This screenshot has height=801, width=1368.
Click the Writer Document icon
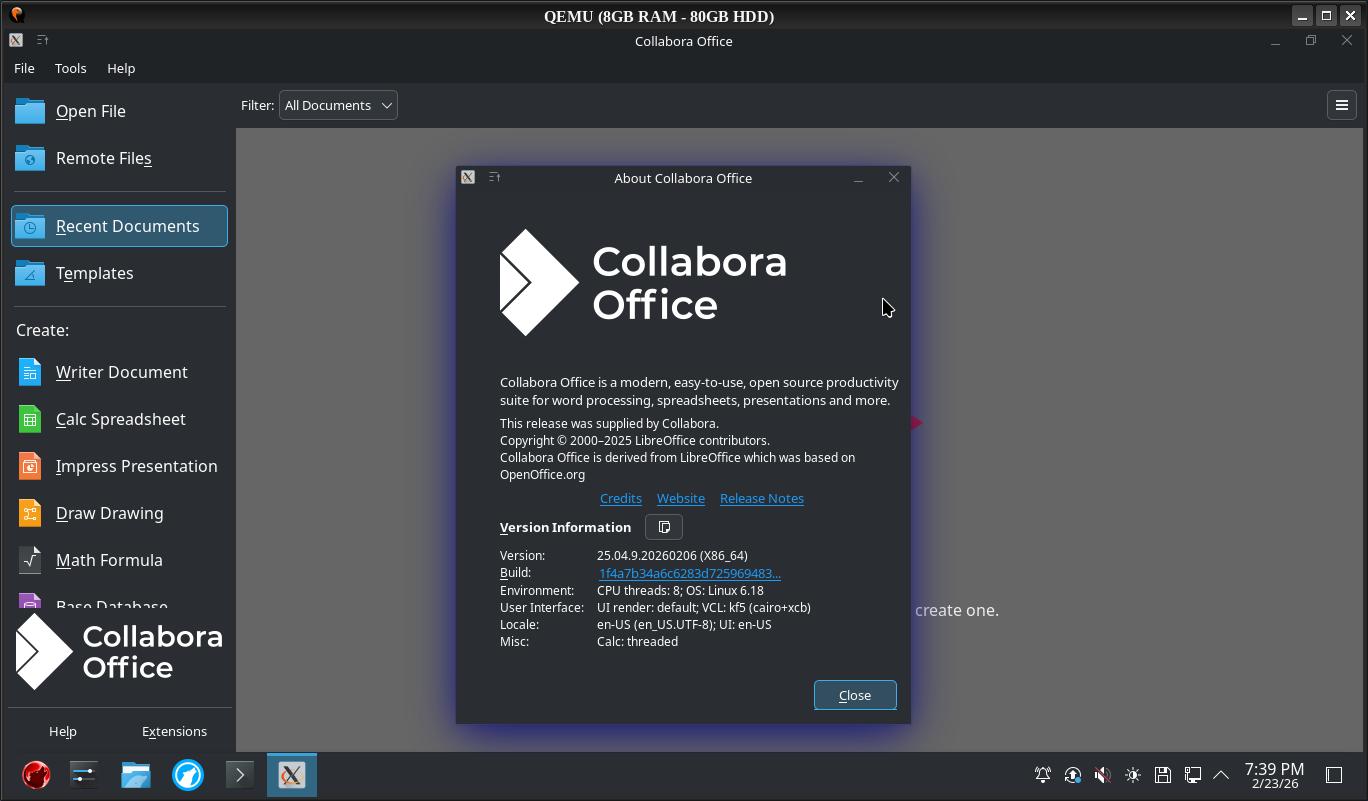tap(30, 372)
